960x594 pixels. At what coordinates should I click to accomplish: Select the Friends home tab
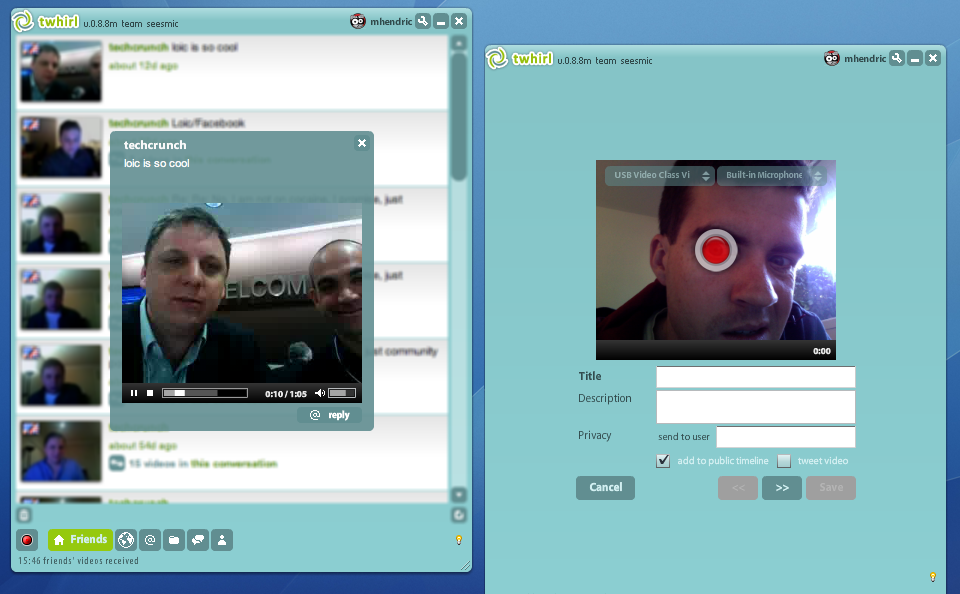pos(80,540)
